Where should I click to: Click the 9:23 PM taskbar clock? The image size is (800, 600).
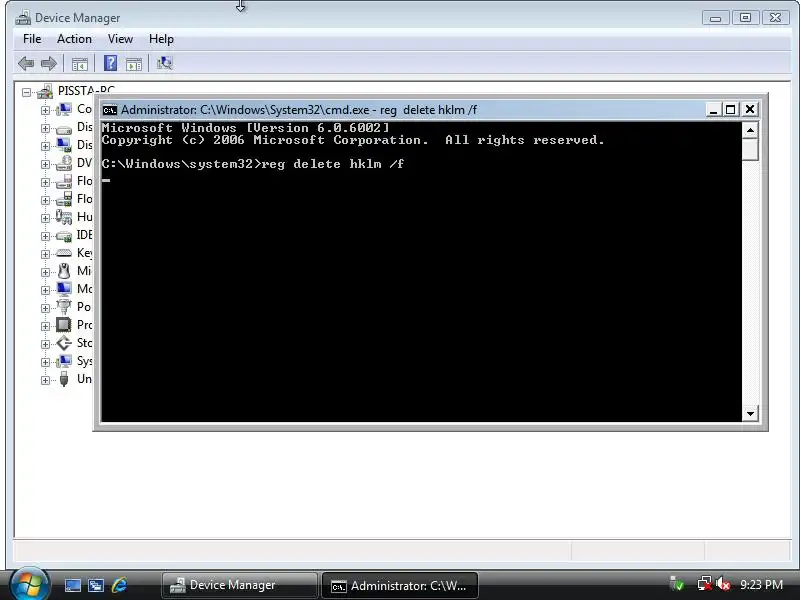coord(761,584)
